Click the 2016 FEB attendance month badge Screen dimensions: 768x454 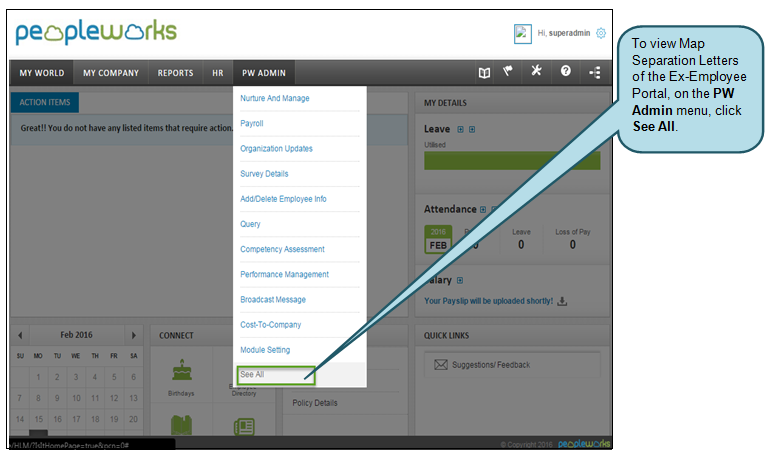pyautogui.click(x=438, y=239)
